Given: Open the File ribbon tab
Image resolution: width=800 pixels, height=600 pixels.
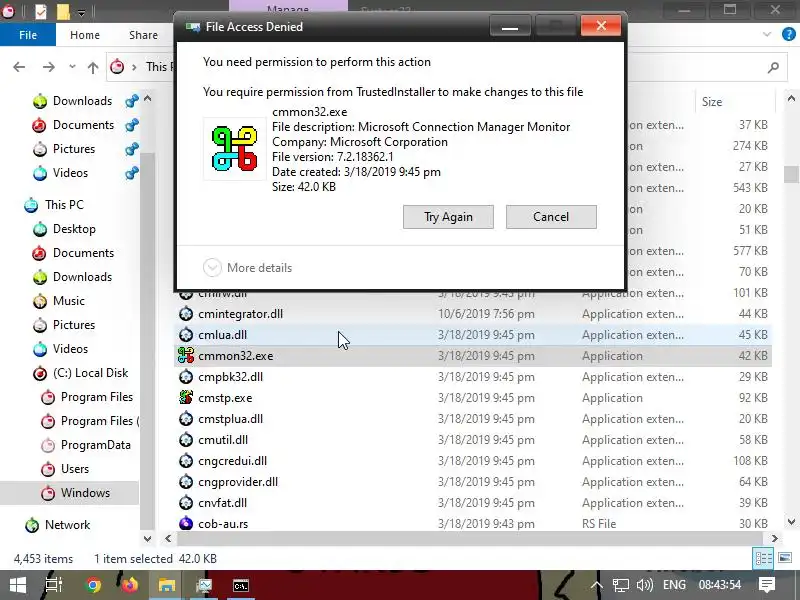Looking at the screenshot, I should tap(28, 35).
